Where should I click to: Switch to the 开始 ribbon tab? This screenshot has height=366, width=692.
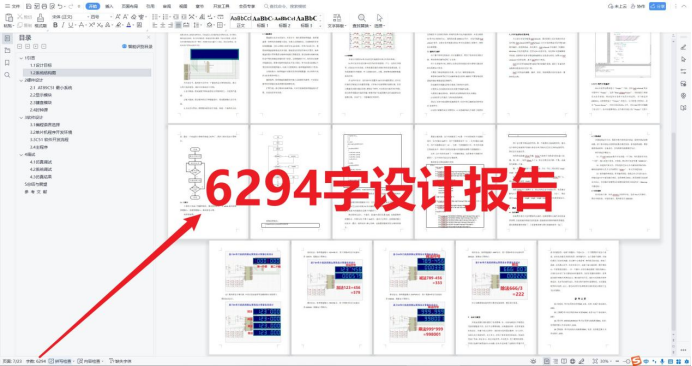click(93, 6)
